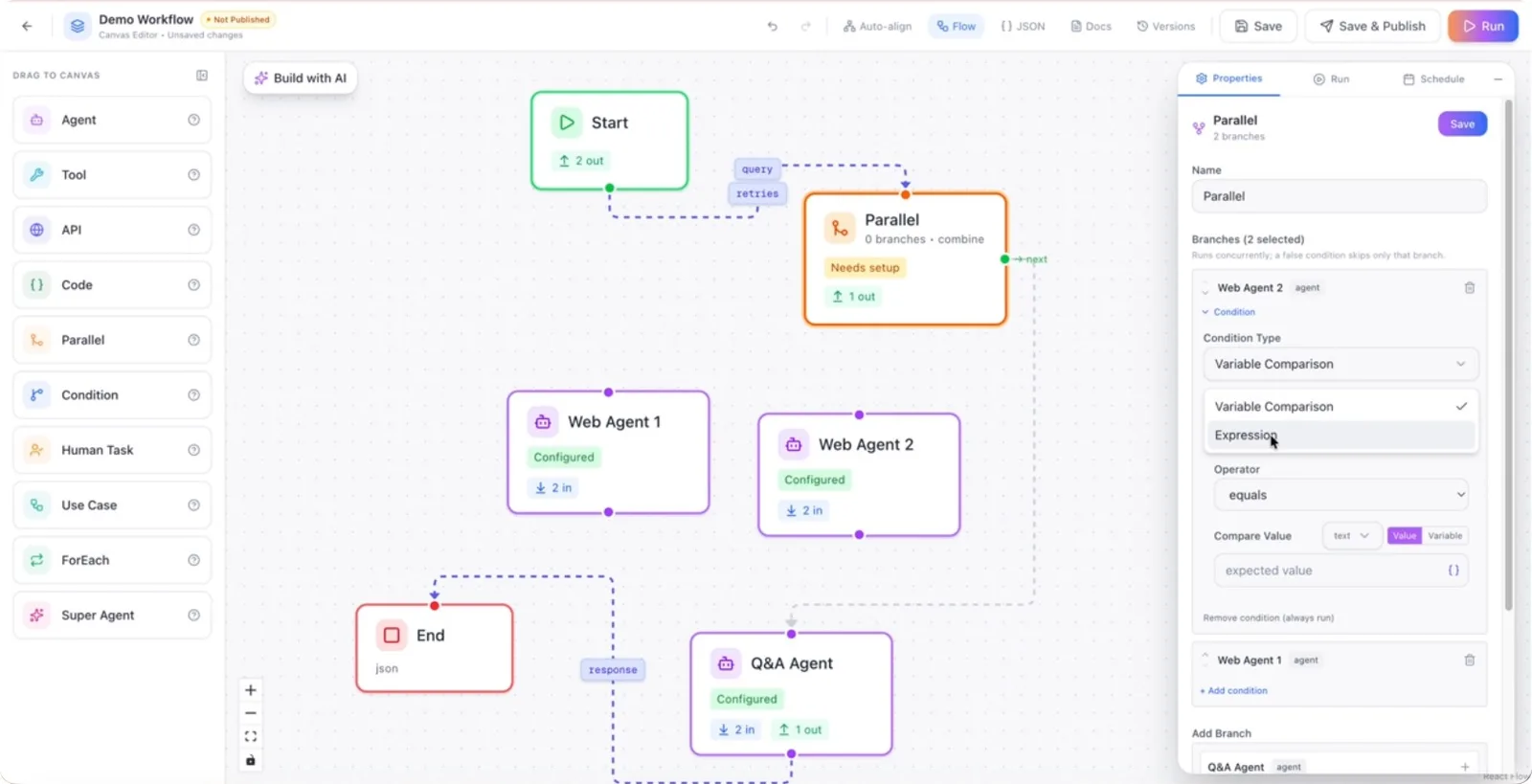1532x784 pixels.
Task: Open the Properties tab
Action: pos(1228,78)
